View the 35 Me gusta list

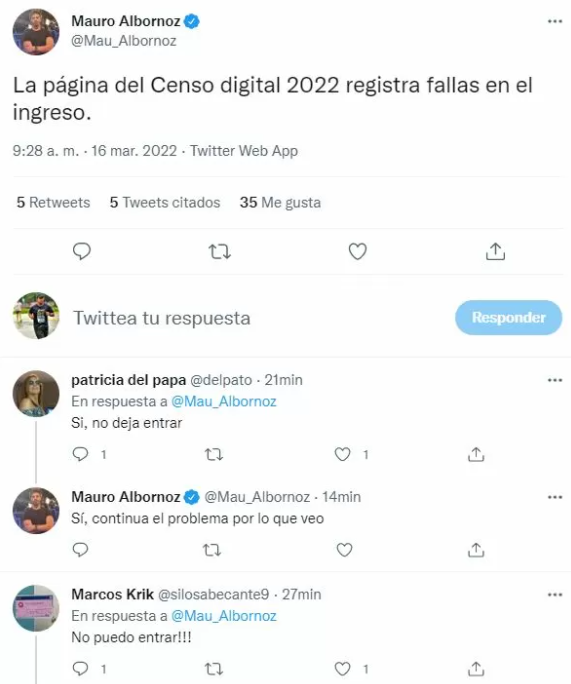[280, 202]
